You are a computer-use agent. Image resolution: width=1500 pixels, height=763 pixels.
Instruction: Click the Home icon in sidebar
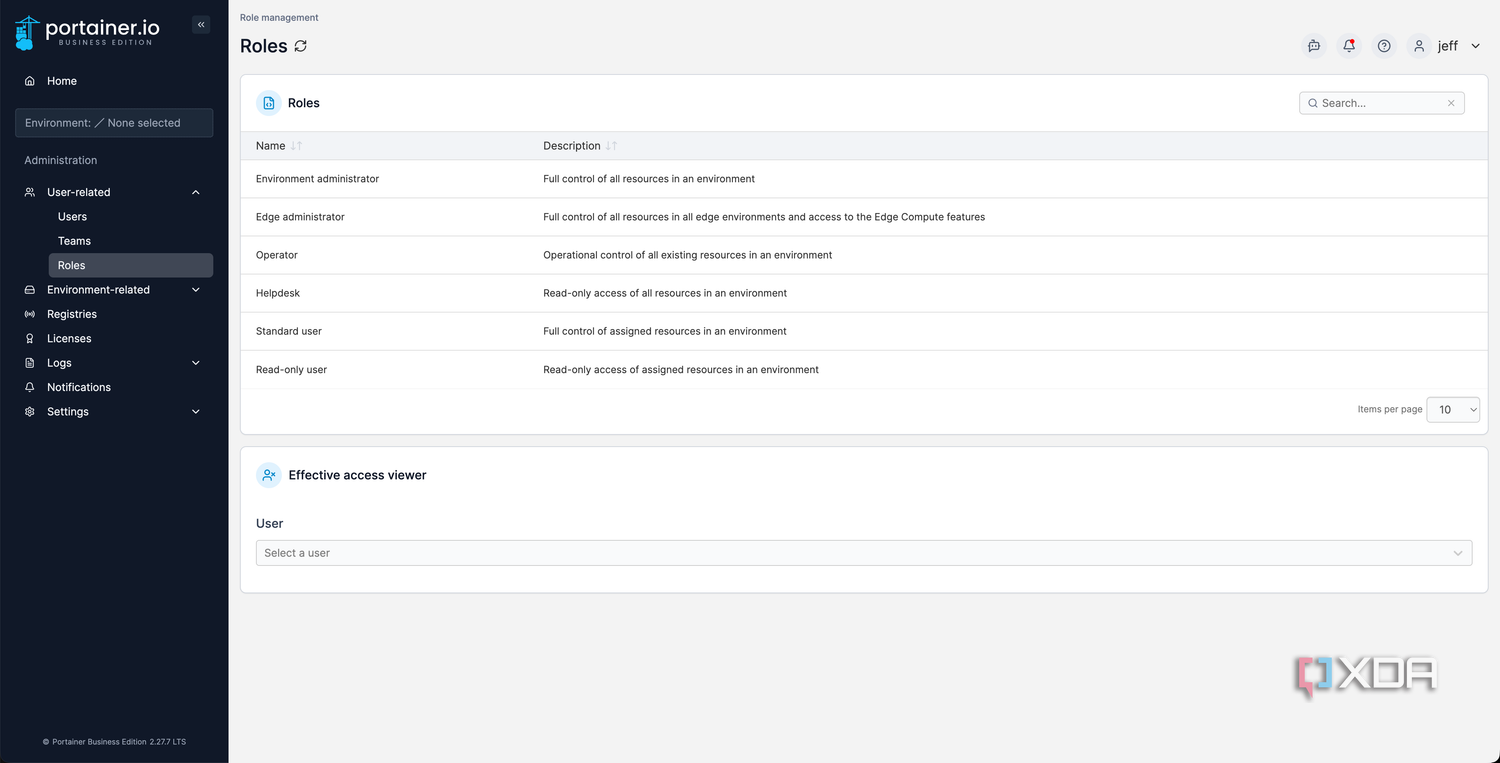(x=30, y=81)
